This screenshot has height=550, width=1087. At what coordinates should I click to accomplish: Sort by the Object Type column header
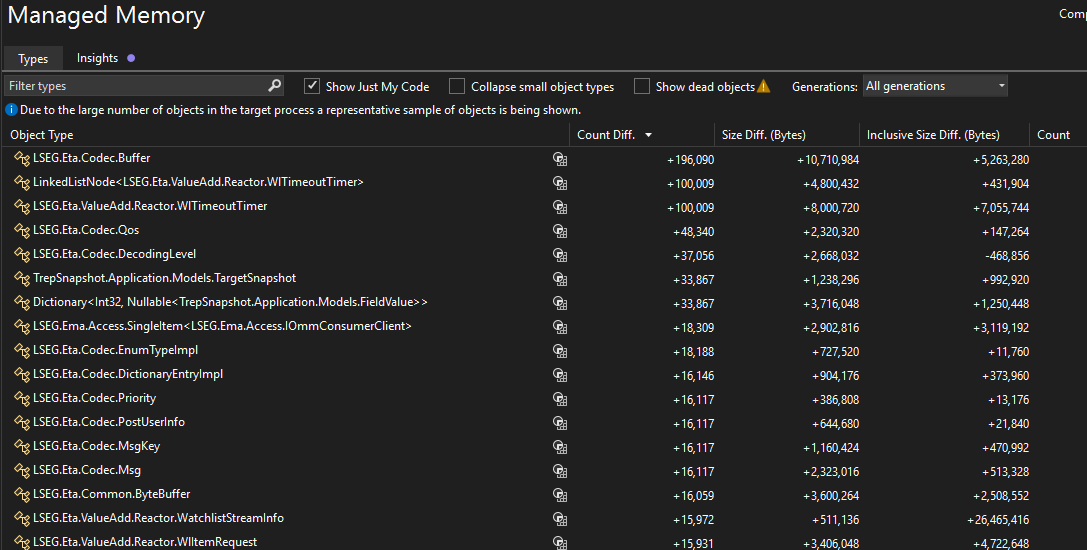[42, 135]
